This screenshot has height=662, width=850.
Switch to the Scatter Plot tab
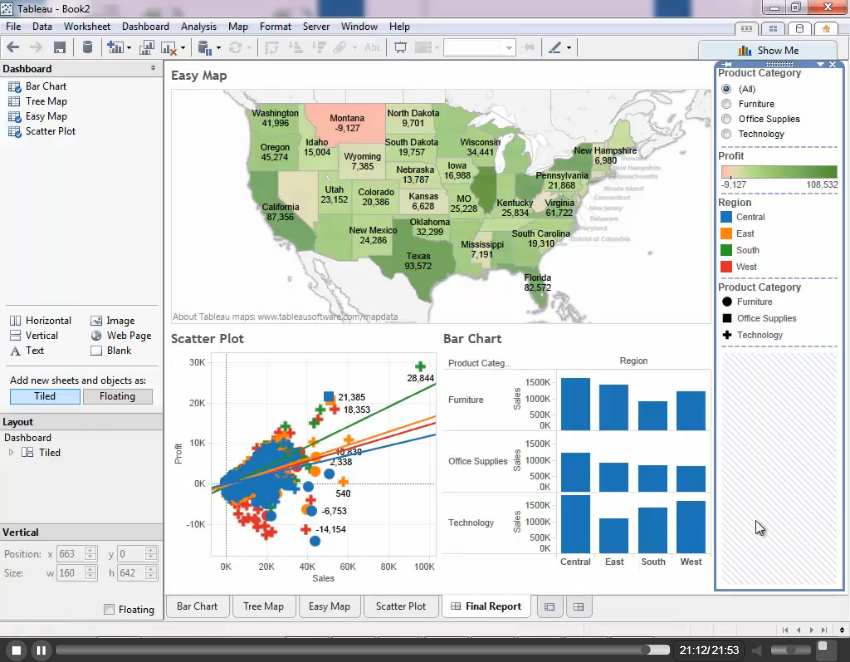coord(400,606)
